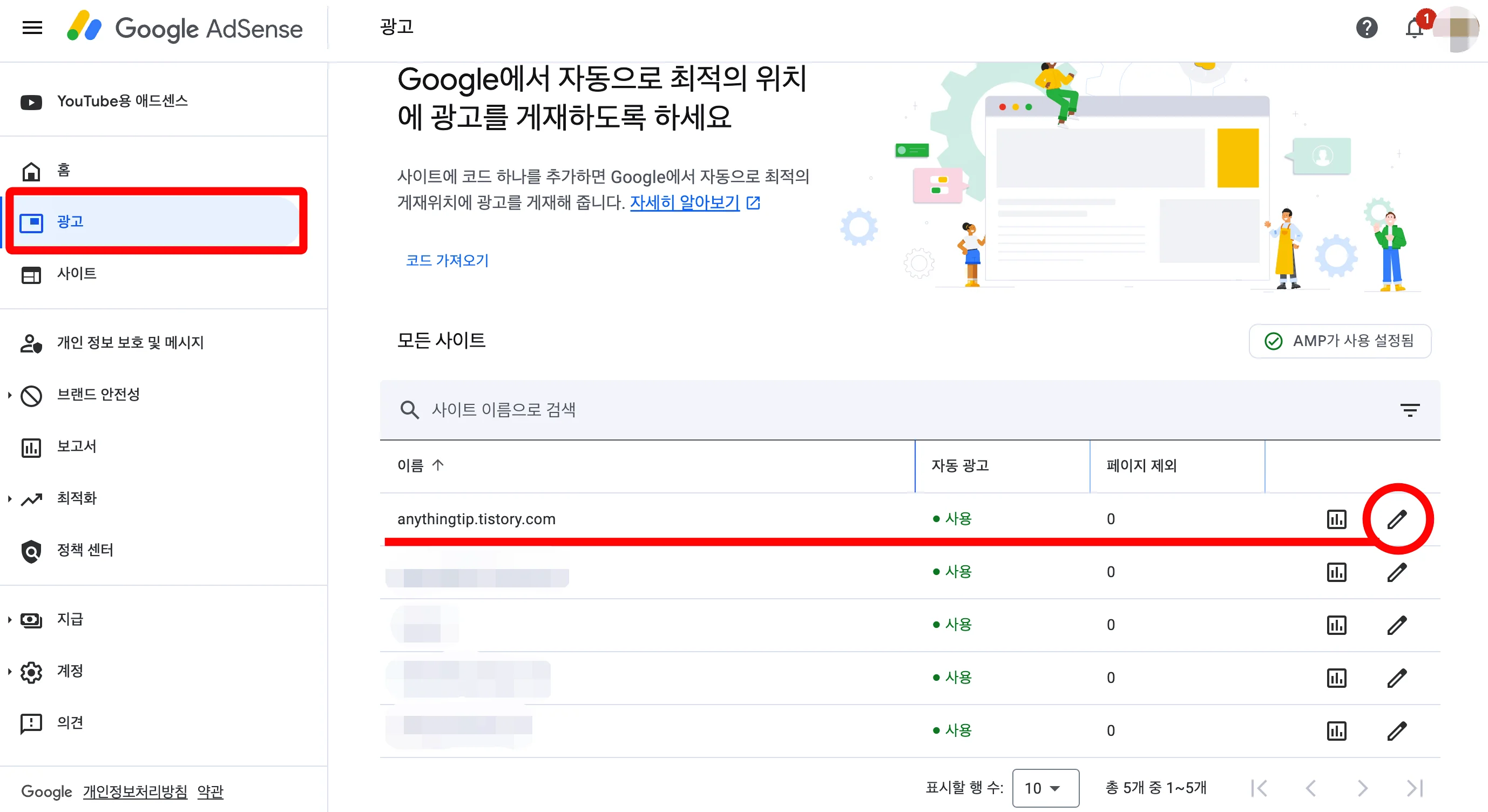1488x812 pixels.
Task: Click edit pencil in fourth site row
Action: pyautogui.click(x=1397, y=678)
